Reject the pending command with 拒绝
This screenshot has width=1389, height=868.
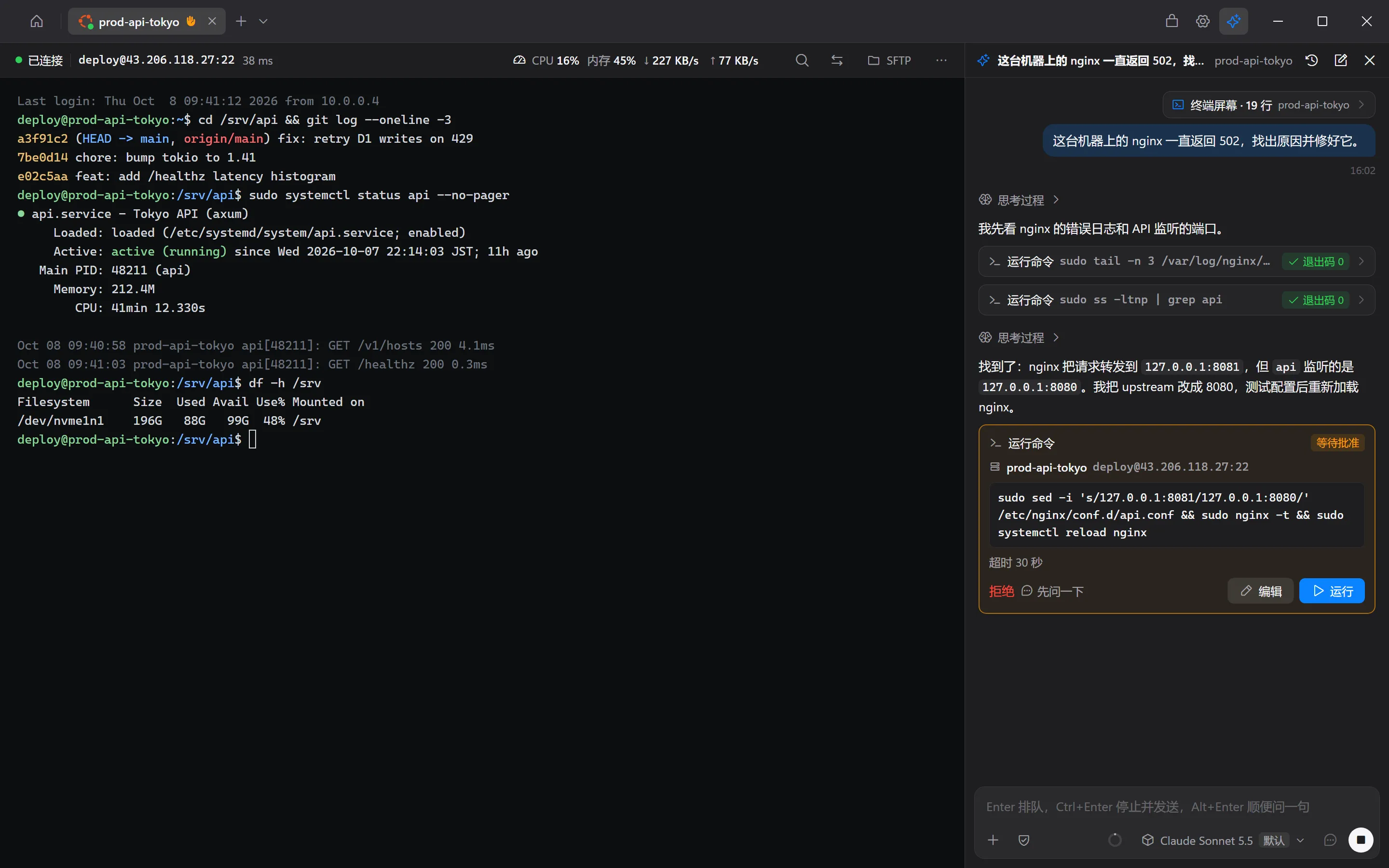1001,591
